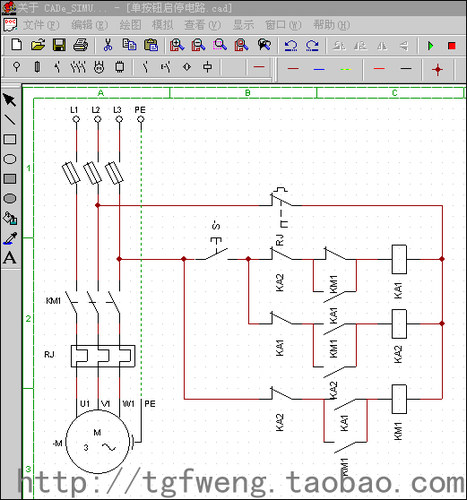This screenshot has width=467, height=500.
Task: Zoom out with minus magnifier
Action: (198, 45)
